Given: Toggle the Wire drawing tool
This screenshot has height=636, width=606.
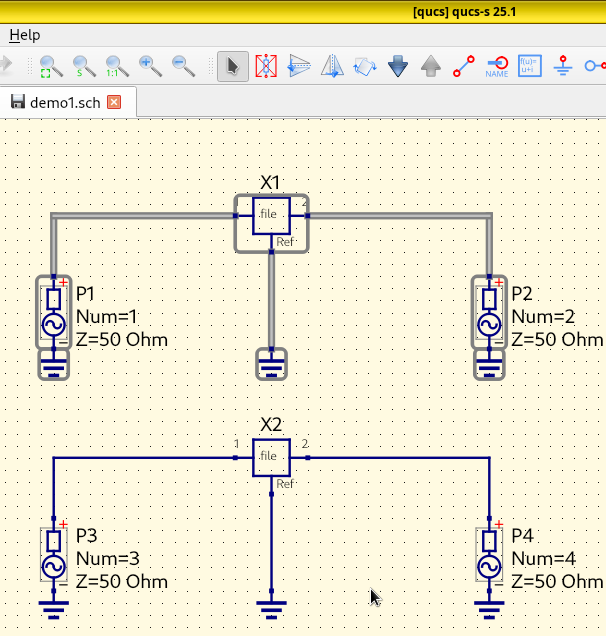Looking at the screenshot, I should [x=464, y=67].
